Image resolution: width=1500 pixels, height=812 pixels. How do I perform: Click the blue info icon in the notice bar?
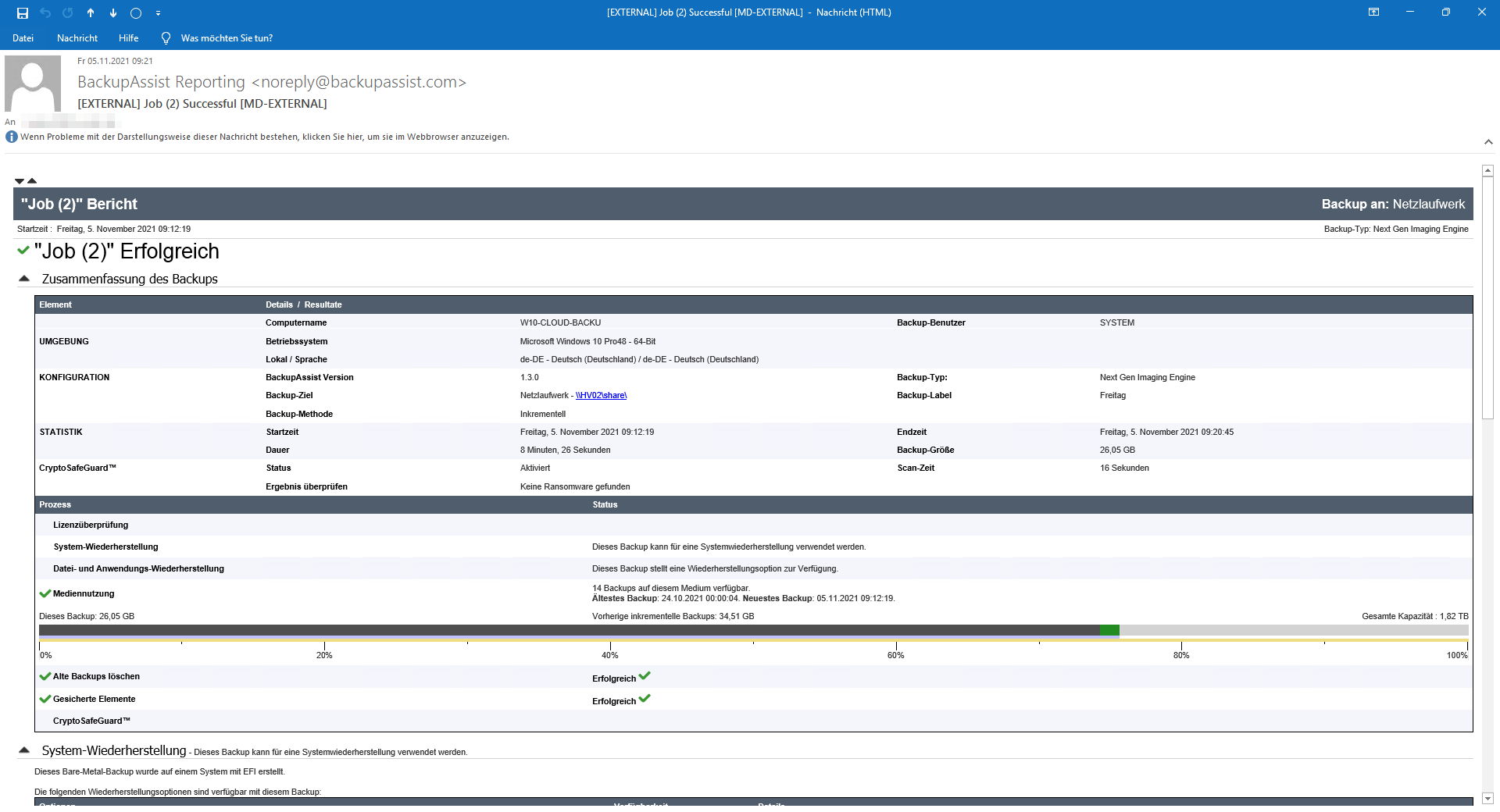(x=12, y=137)
